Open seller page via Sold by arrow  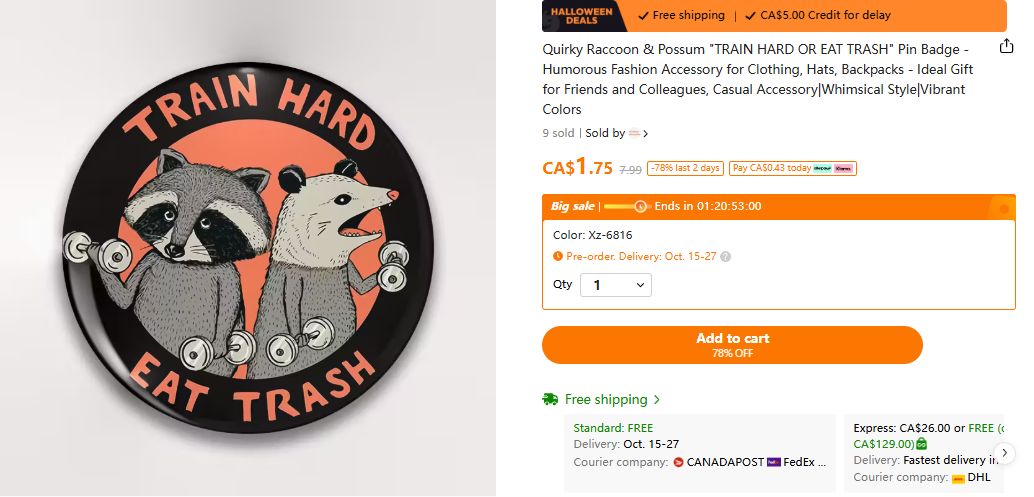[646, 133]
